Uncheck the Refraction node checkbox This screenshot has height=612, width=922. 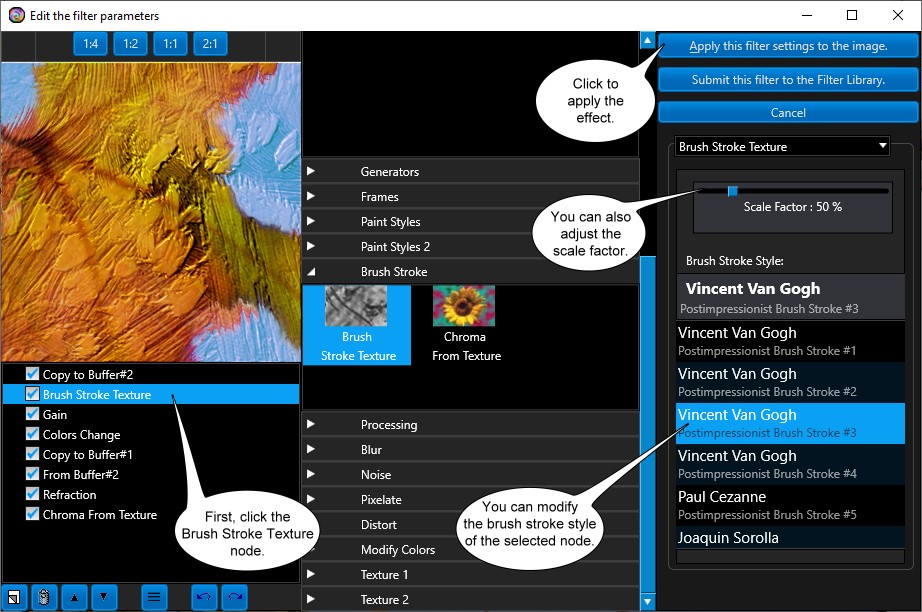32,494
